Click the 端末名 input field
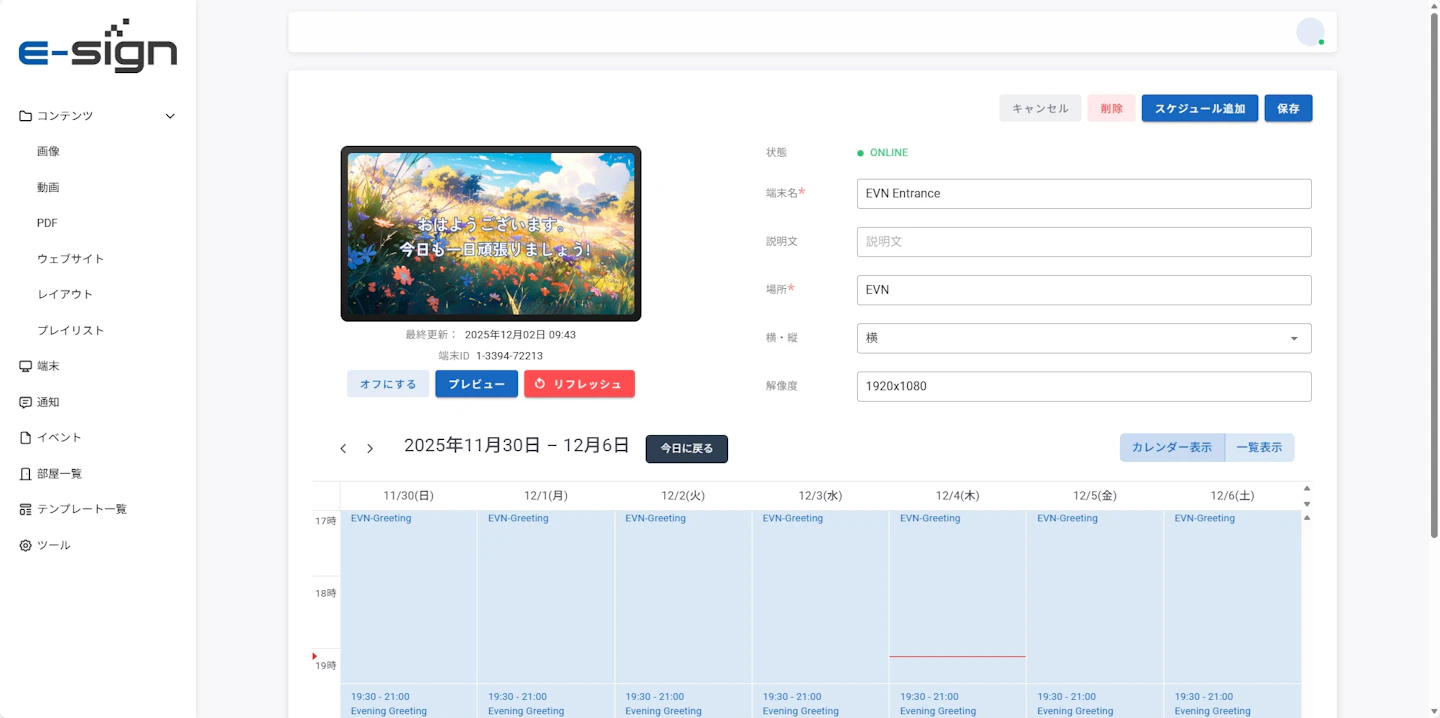1440x718 pixels. point(1083,194)
